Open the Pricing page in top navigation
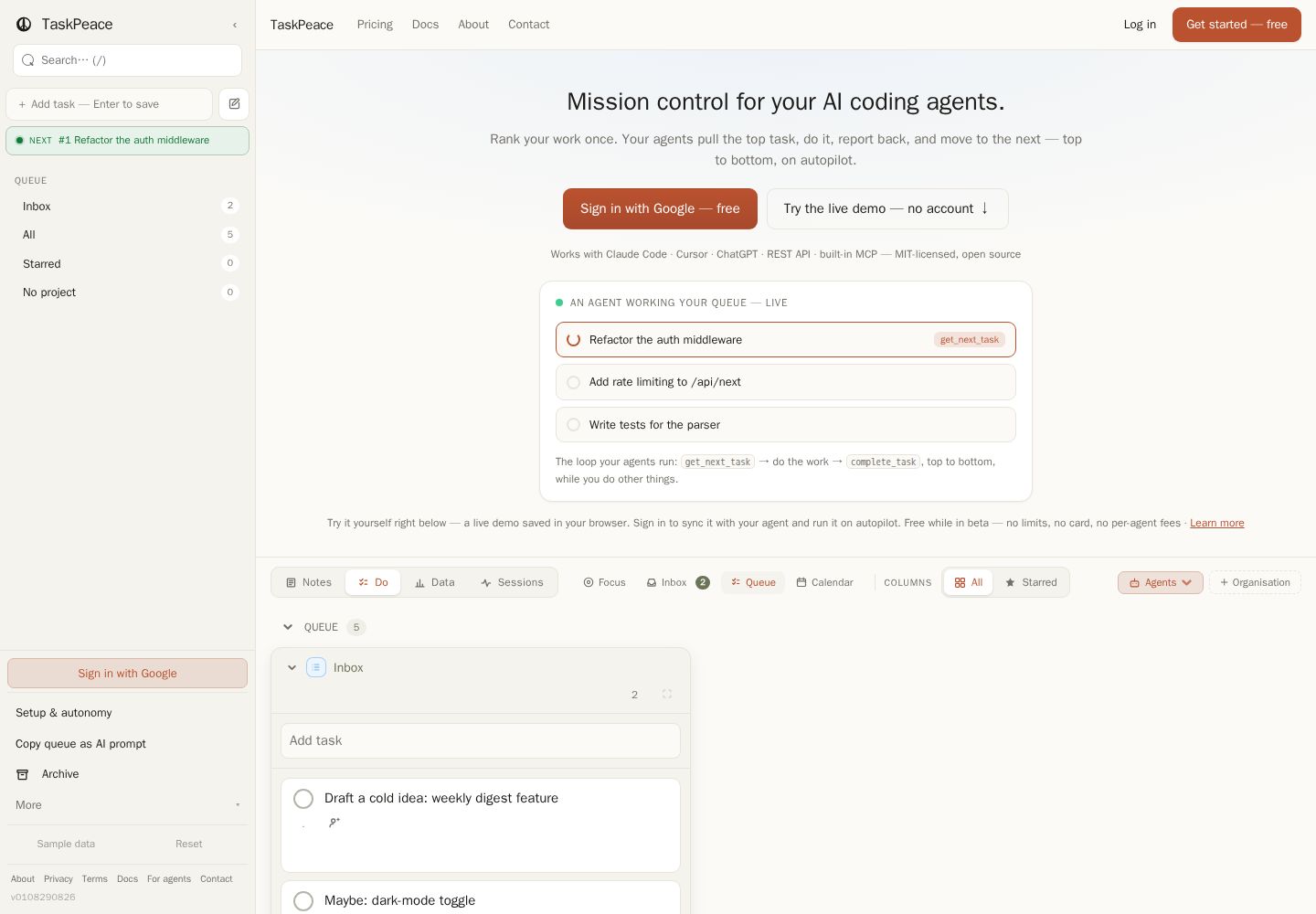Screen dimensions: 1316x914 point(375,25)
